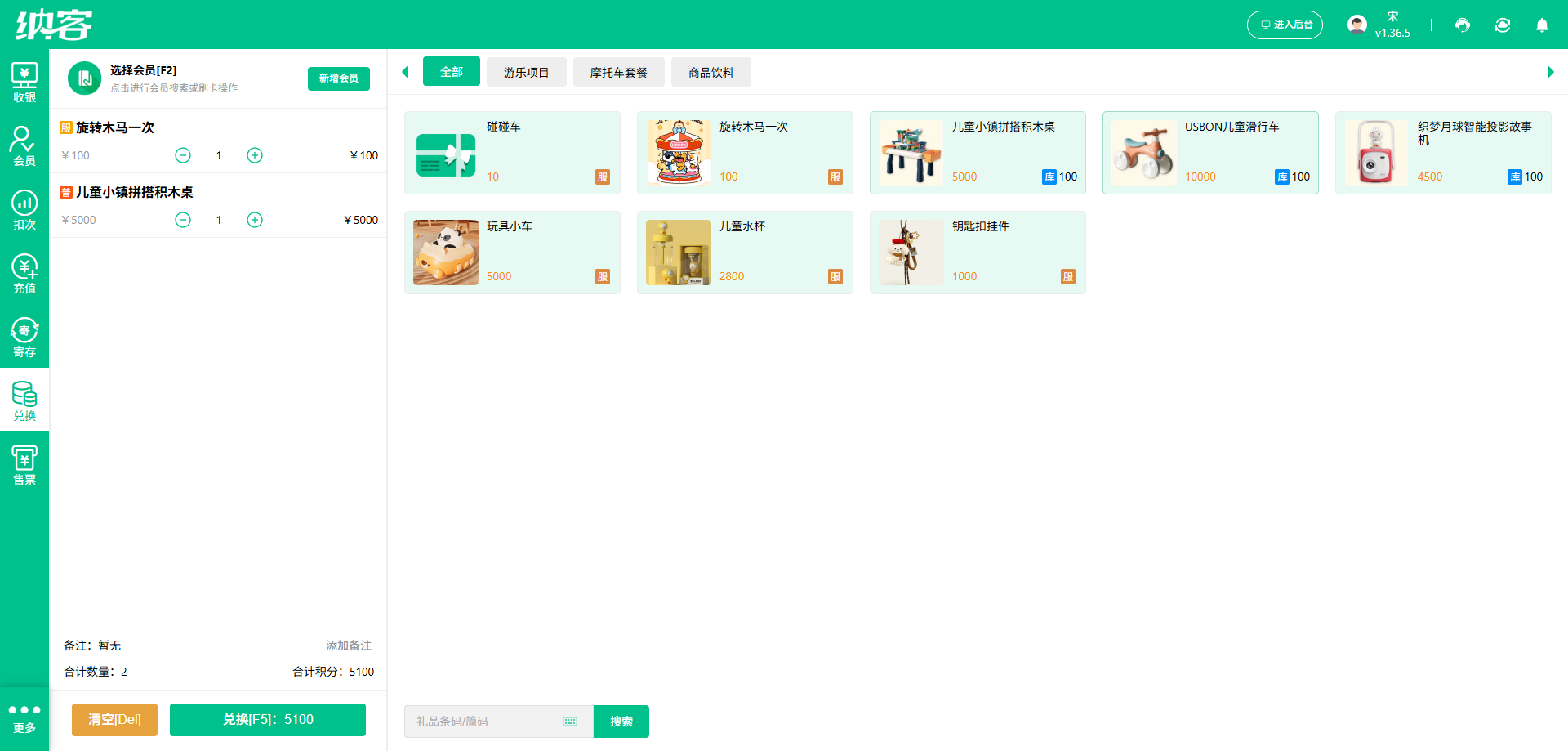This screenshot has width=1568, height=751.
Task: Select the 全部 category tab
Action: point(452,72)
